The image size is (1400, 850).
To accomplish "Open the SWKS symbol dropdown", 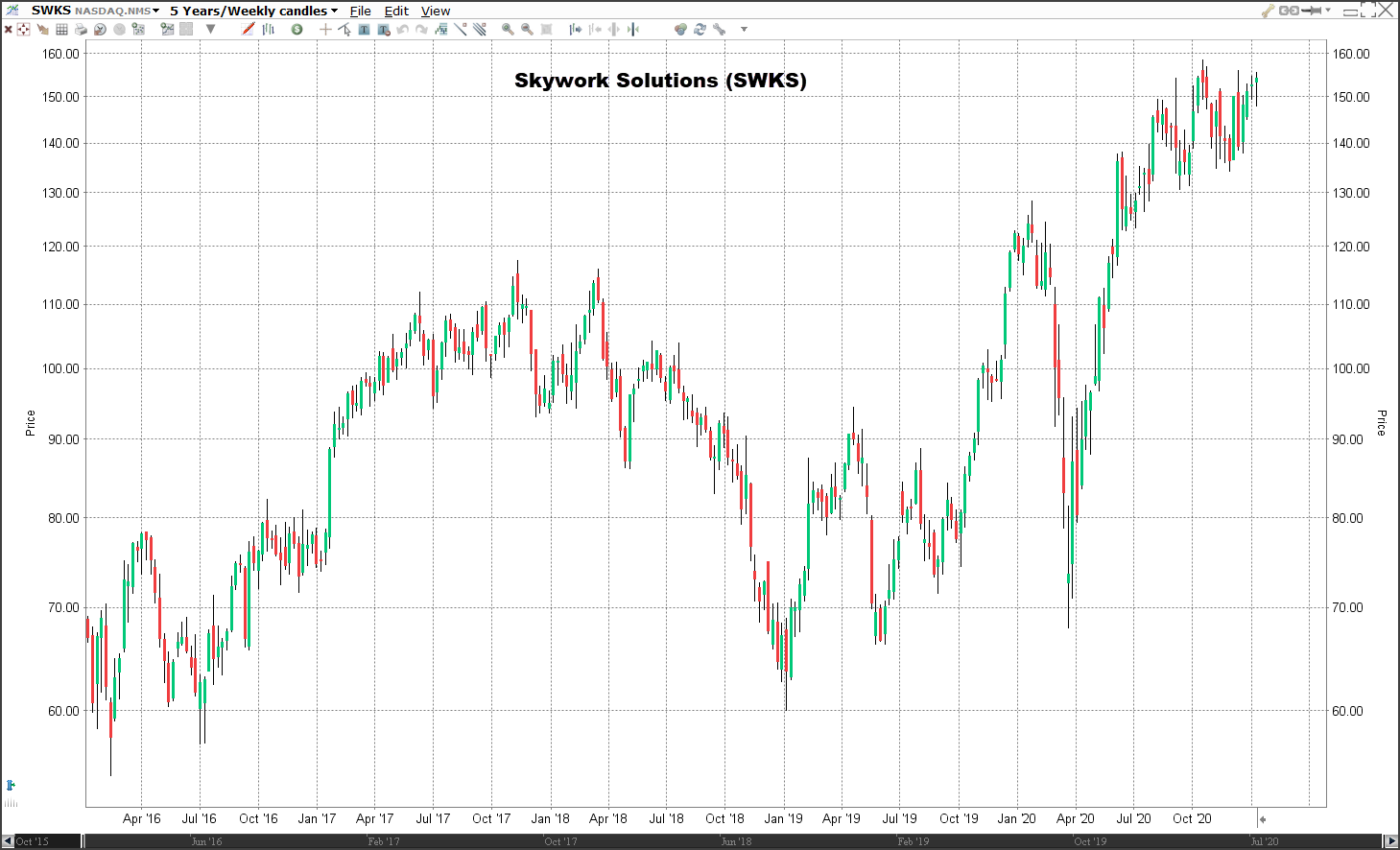I will (x=155, y=11).
